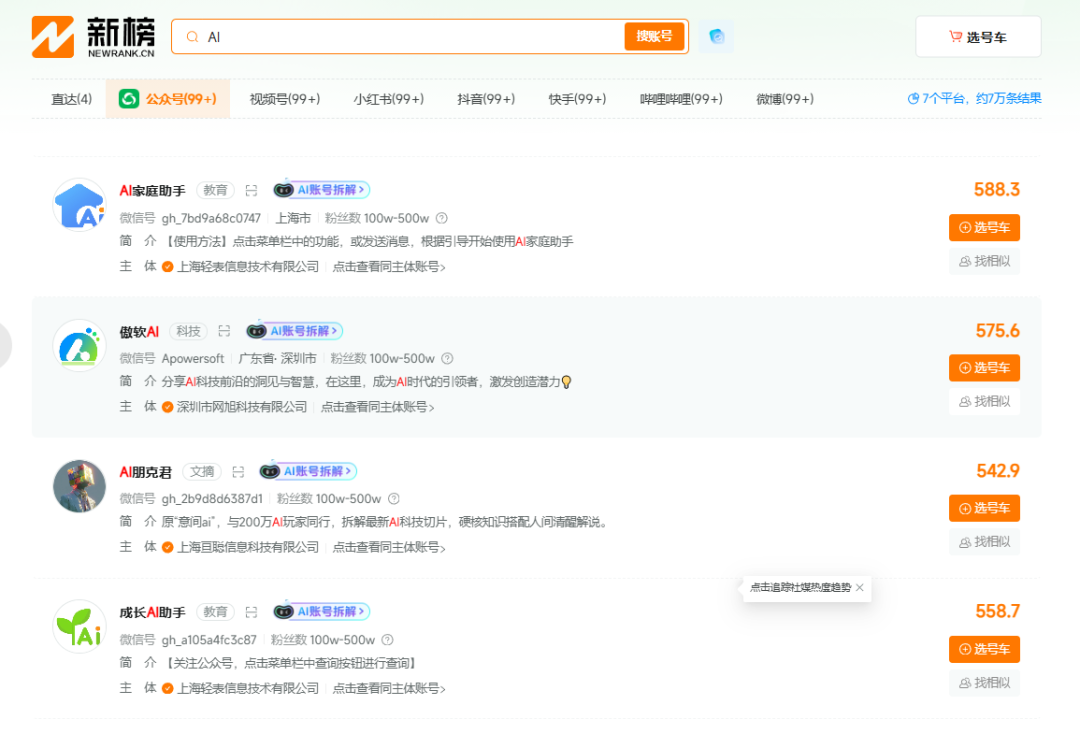Click verified badge beside 上海轻表信息技术有限公司 in AI家庭助手 row
Viewport: 1080px width, 734px height.
[x=167, y=266]
